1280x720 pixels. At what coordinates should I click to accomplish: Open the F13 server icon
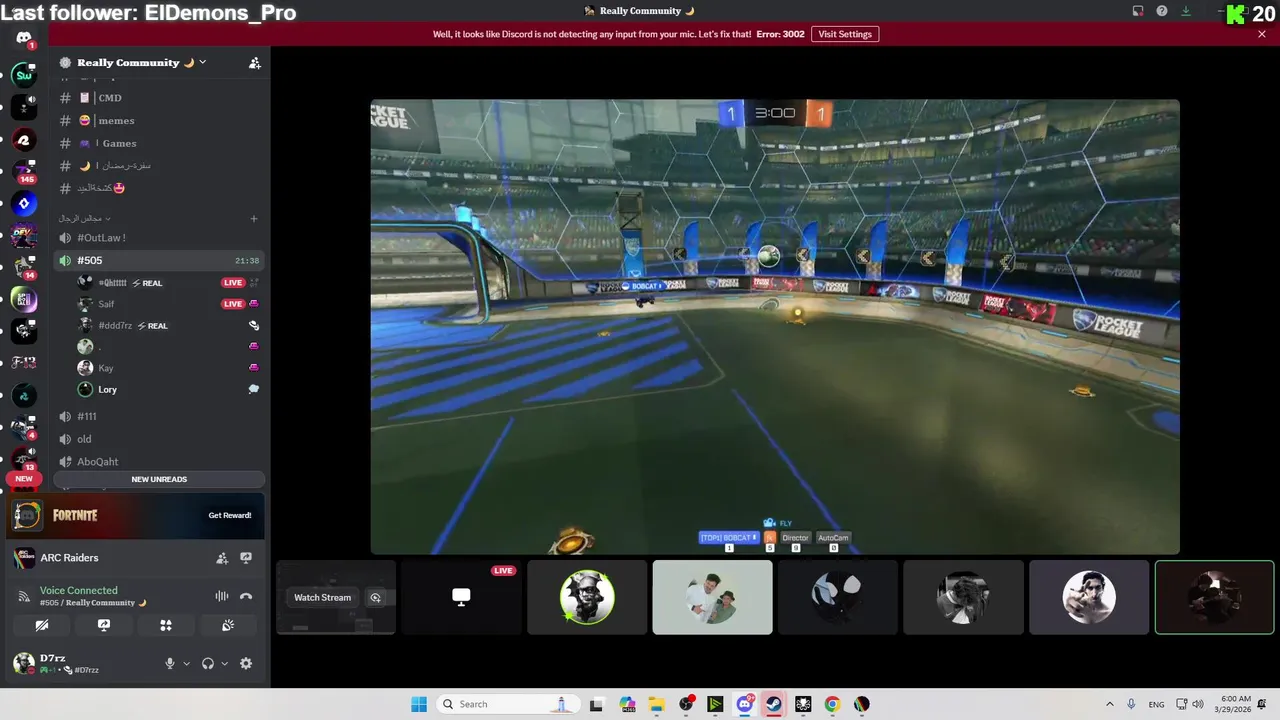click(24, 363)
